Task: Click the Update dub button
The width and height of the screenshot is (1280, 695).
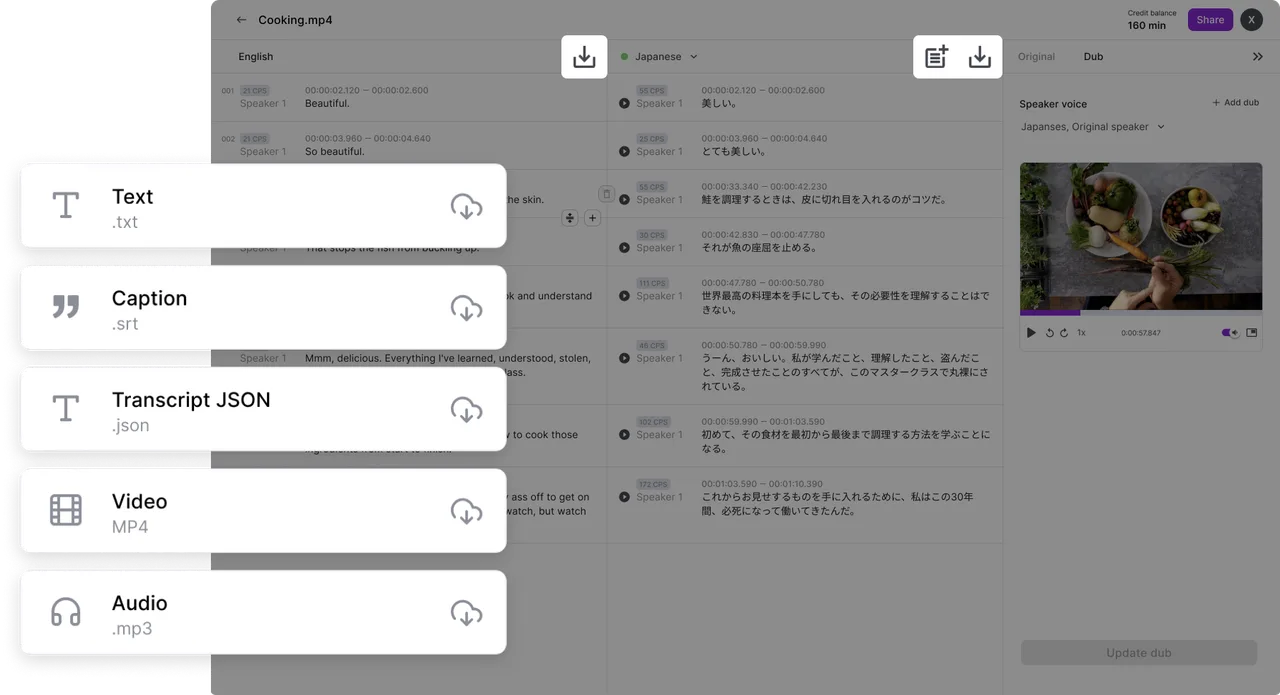Action: 1139,653
